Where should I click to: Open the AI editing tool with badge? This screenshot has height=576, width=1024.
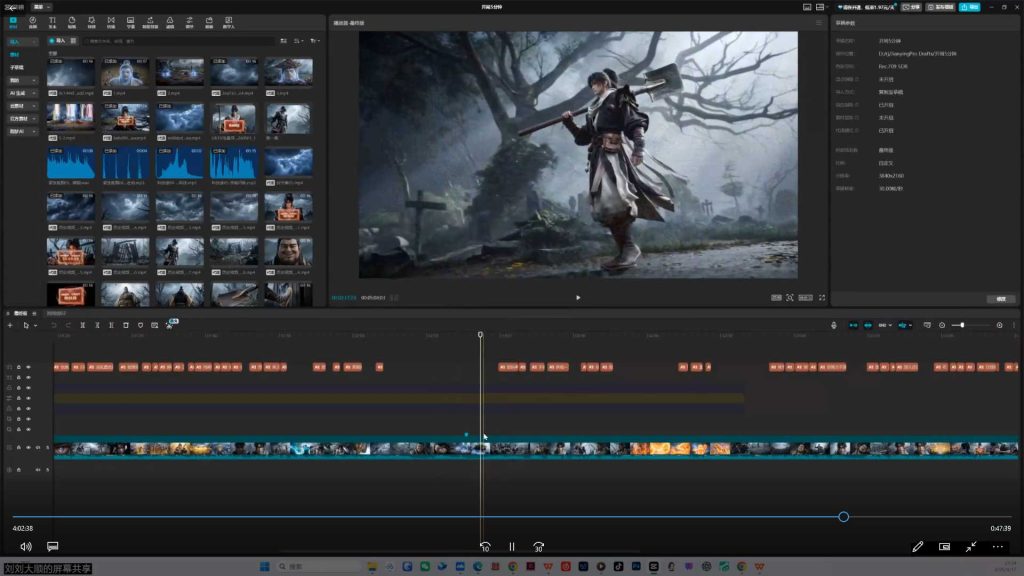tap(170, 324)
